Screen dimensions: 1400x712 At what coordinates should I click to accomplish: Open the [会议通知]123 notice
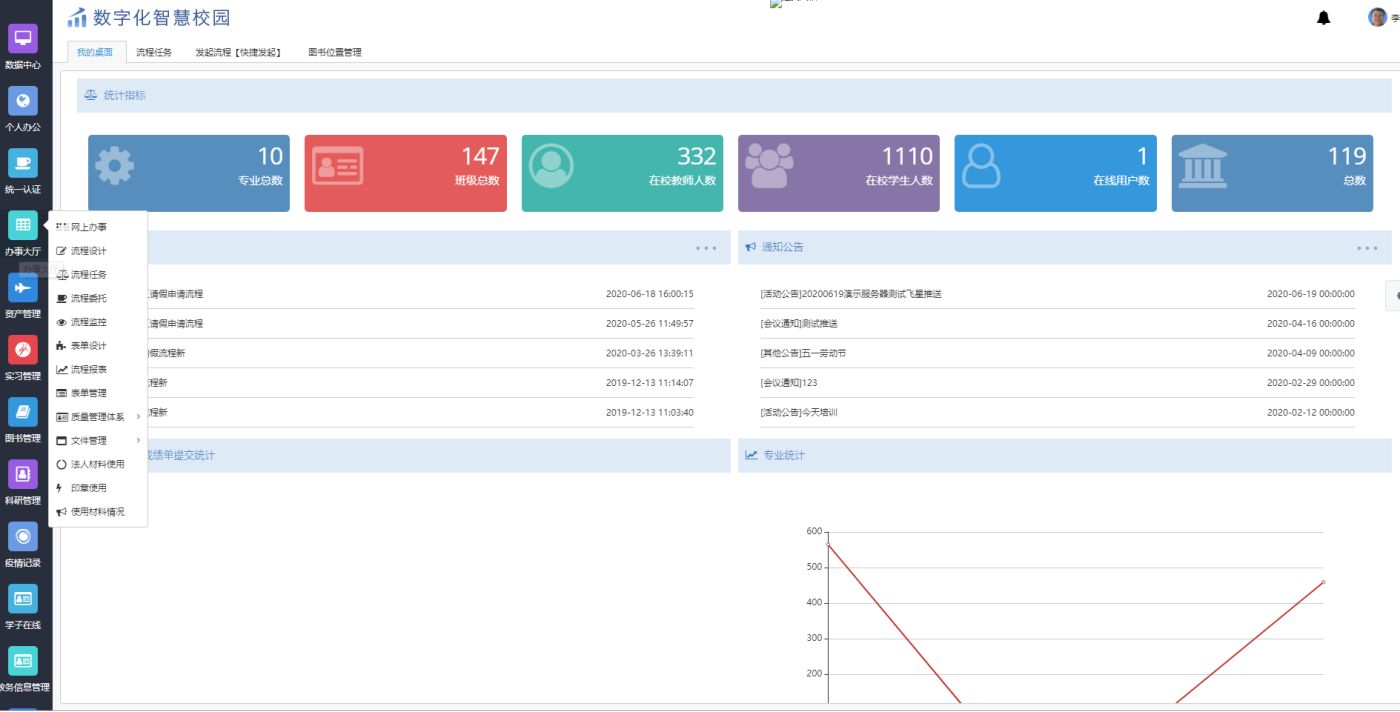[789, 383]
